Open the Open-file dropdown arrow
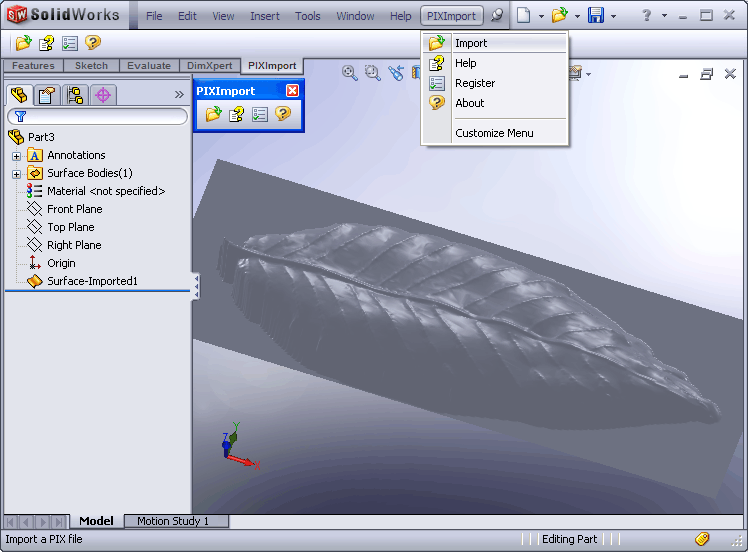Screen dimensions: 748x552 point(577,16)
